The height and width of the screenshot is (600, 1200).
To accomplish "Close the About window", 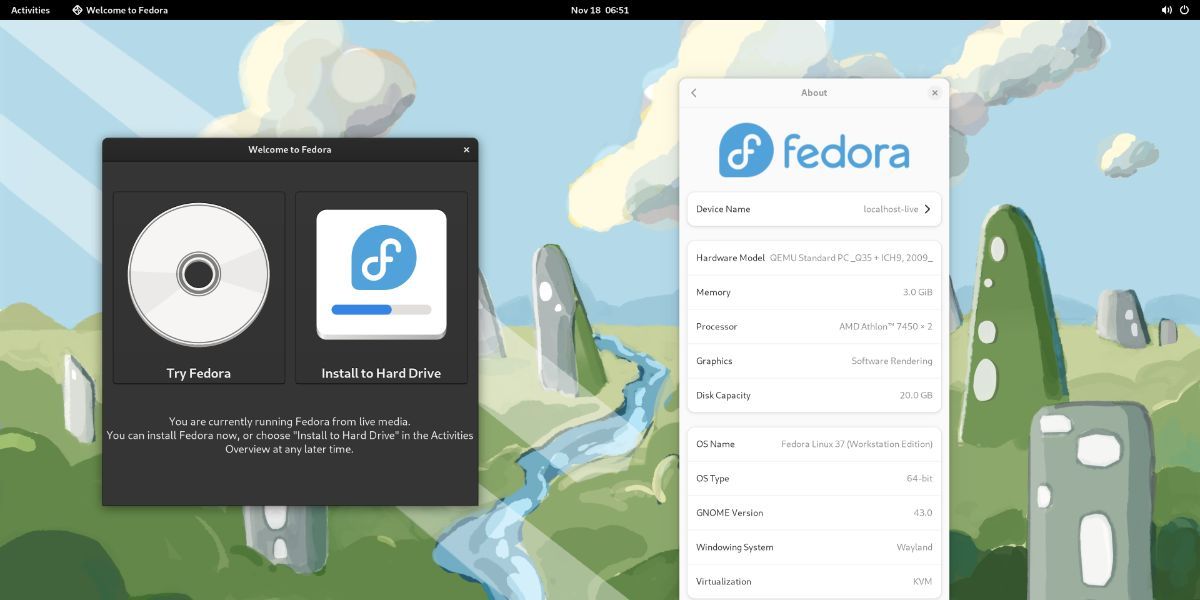I will pyautogui.click(x=935, y=93).
